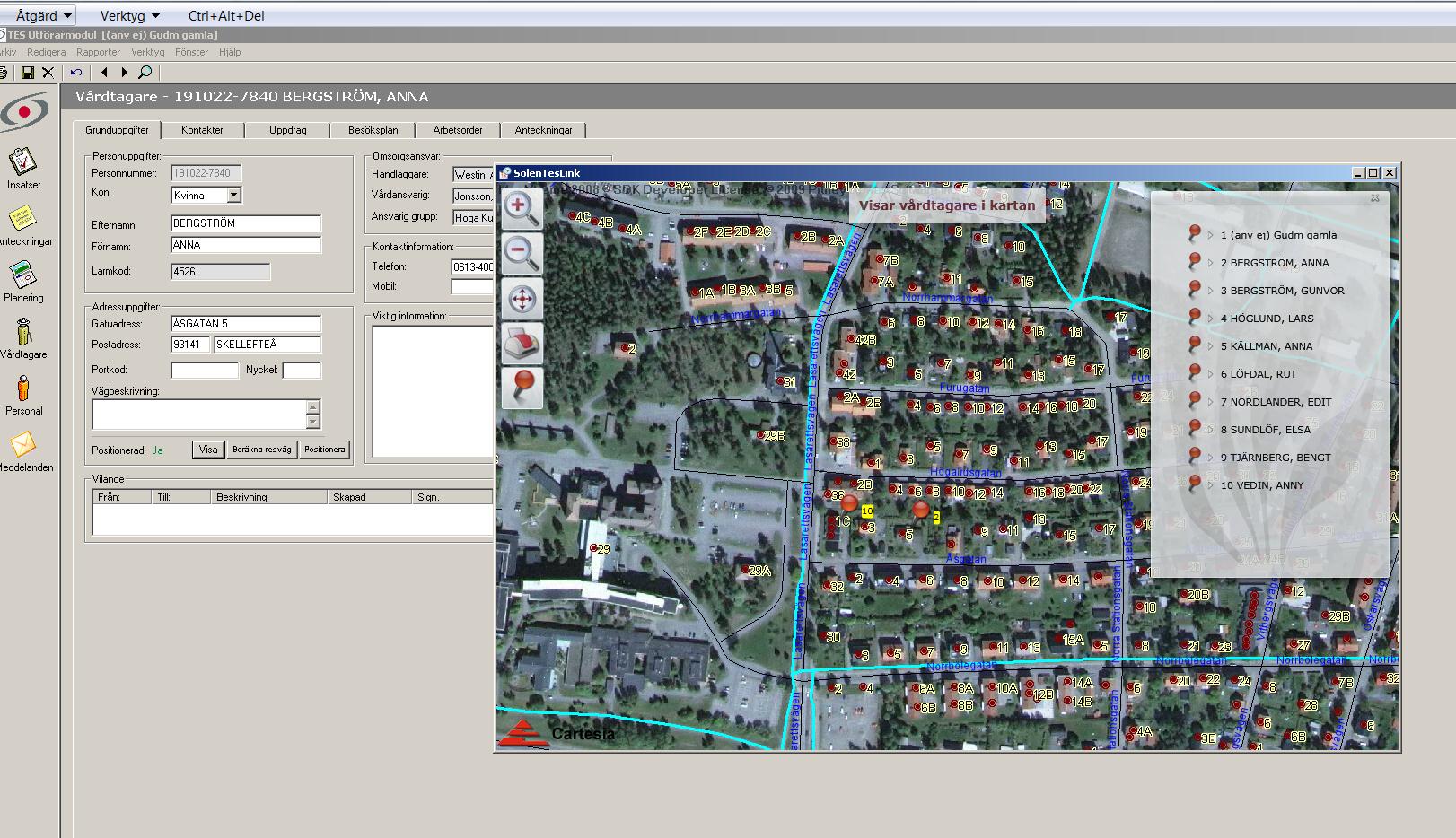Click the postal code field 93141

(x=190, y=345)
